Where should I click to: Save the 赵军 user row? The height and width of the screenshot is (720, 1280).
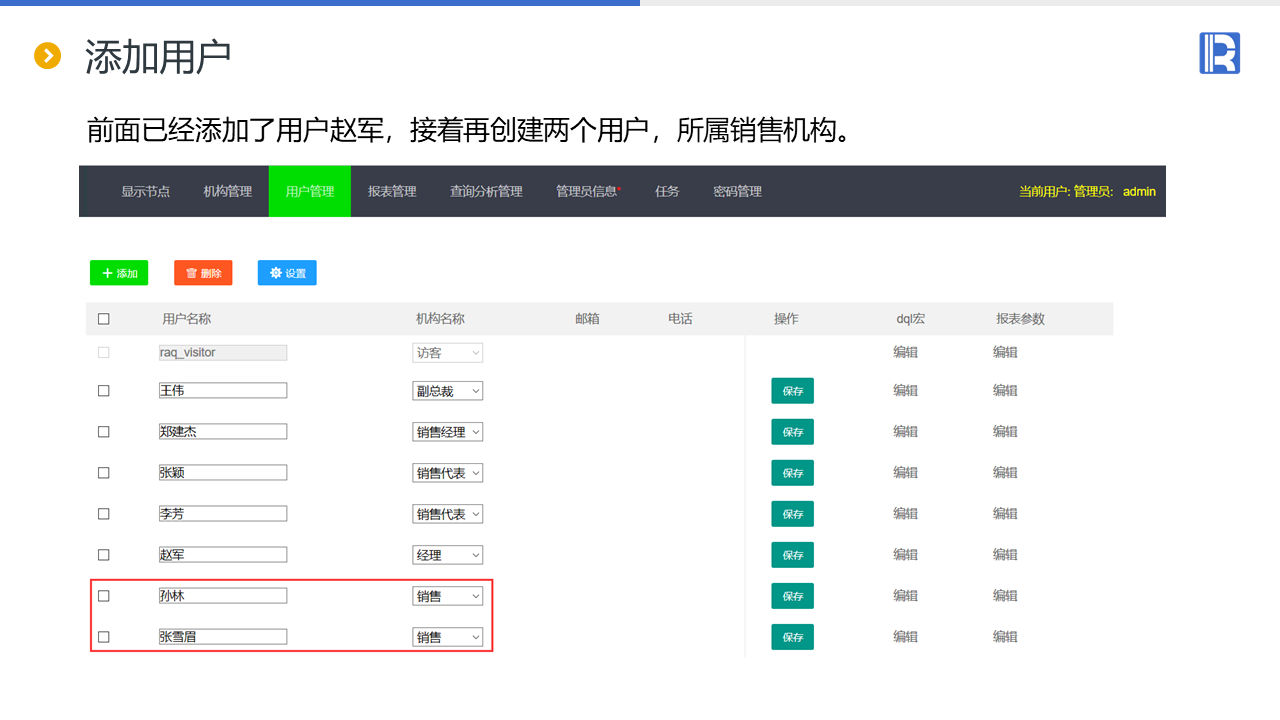click(x=793, y=555)
